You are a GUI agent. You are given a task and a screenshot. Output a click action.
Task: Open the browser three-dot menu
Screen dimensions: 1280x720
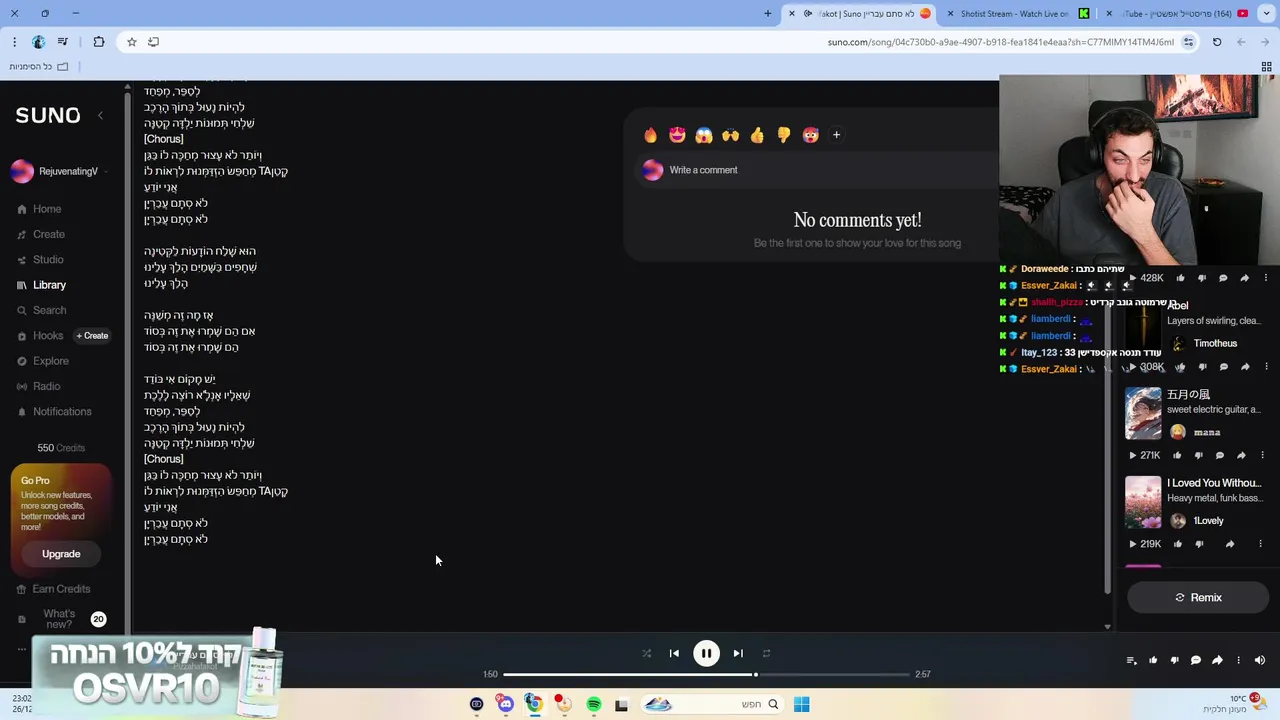pyautogui.click(x=14, y=42)
